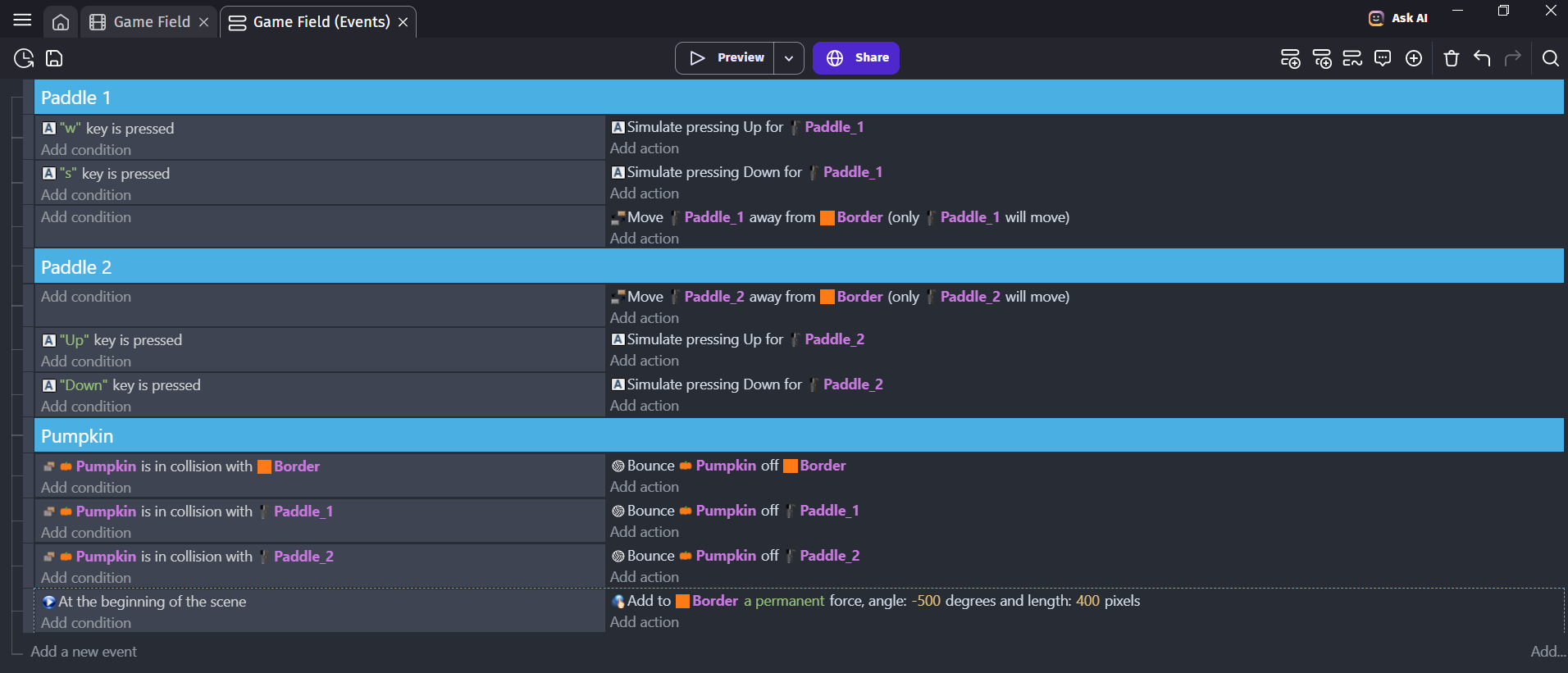Click the circled plus to choose an event type
The width and height of the screenshot is (1568, 673).
pos(1414,58)
